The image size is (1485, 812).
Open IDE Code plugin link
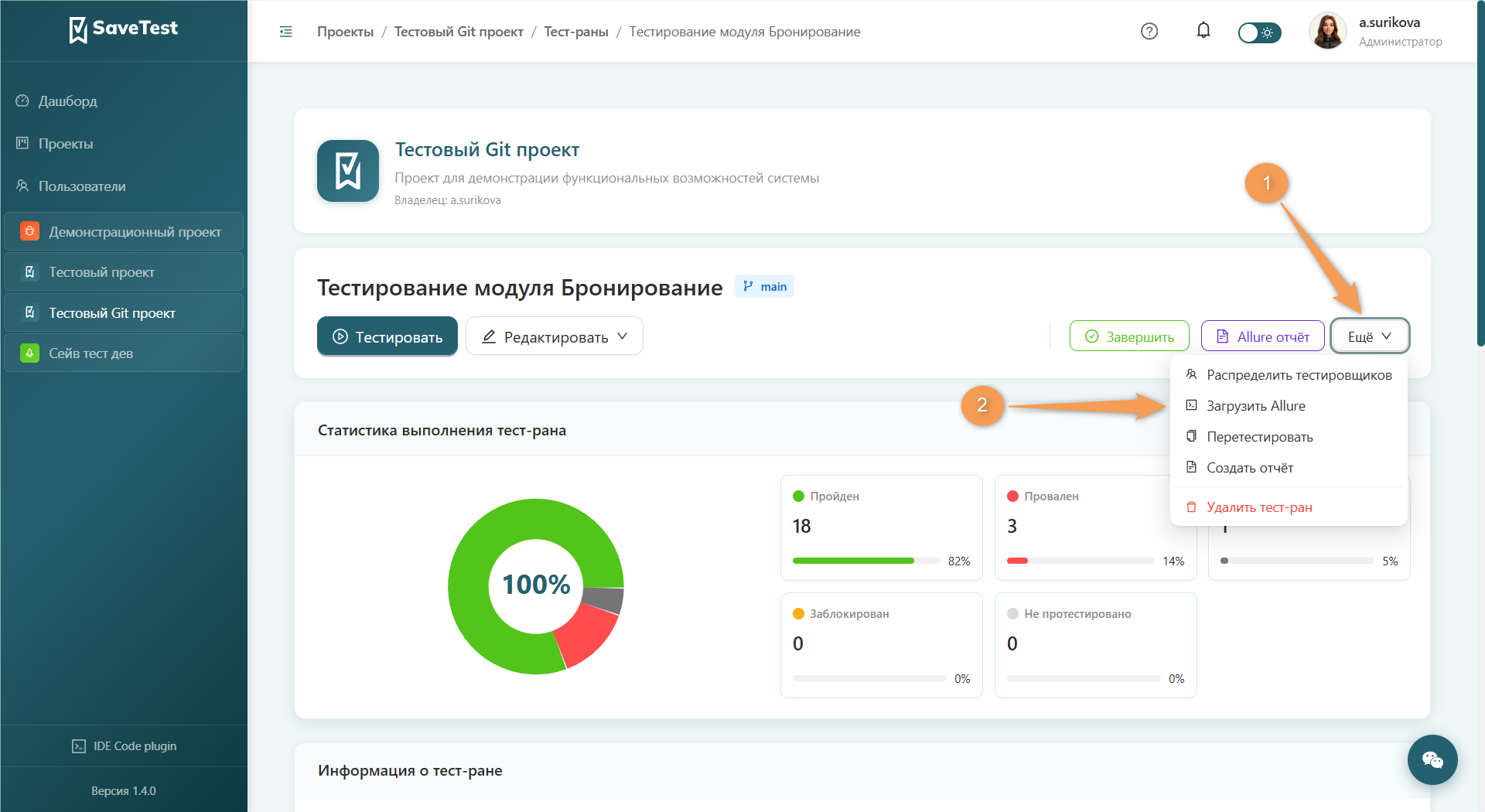(124, 746)
